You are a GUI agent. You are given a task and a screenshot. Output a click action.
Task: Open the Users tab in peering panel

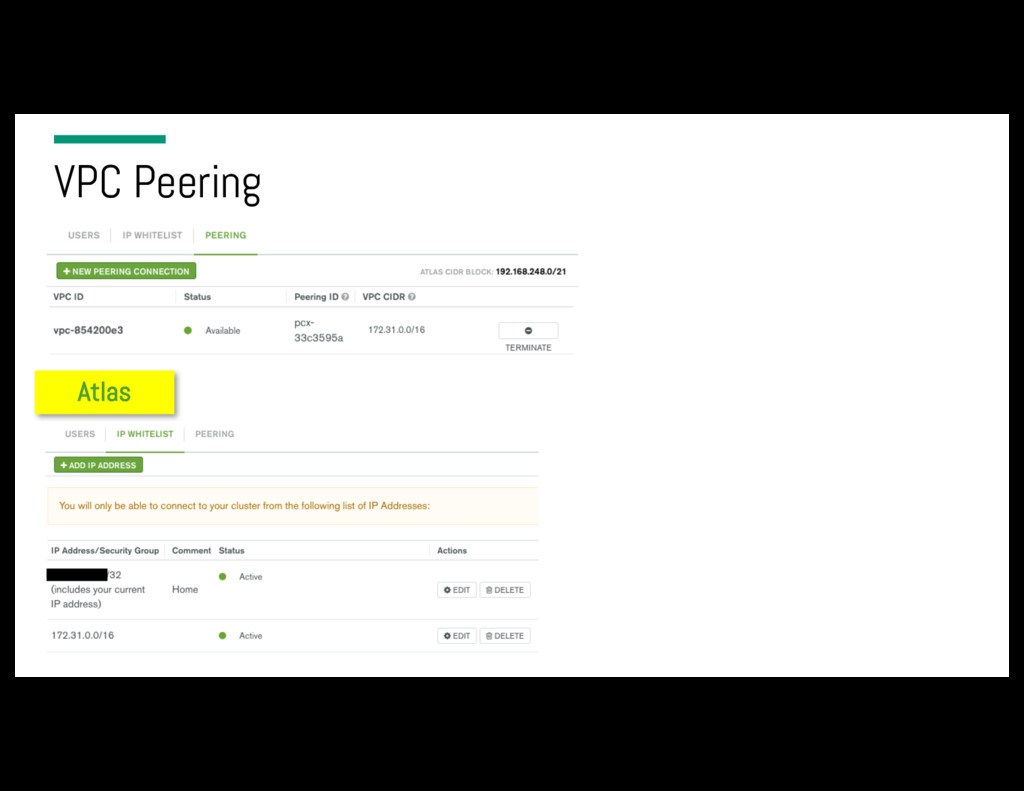tap(84, 235)
